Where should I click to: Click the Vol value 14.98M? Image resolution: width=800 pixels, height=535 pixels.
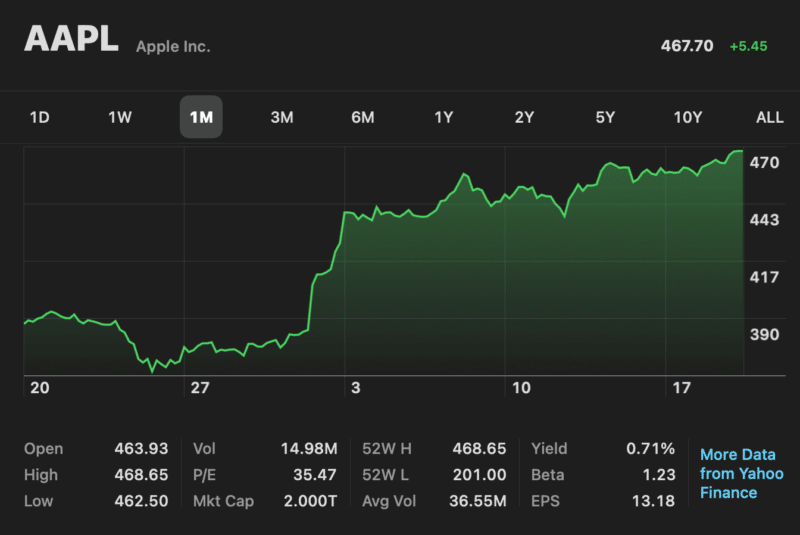pyautogui.click(x=309, y=448)
